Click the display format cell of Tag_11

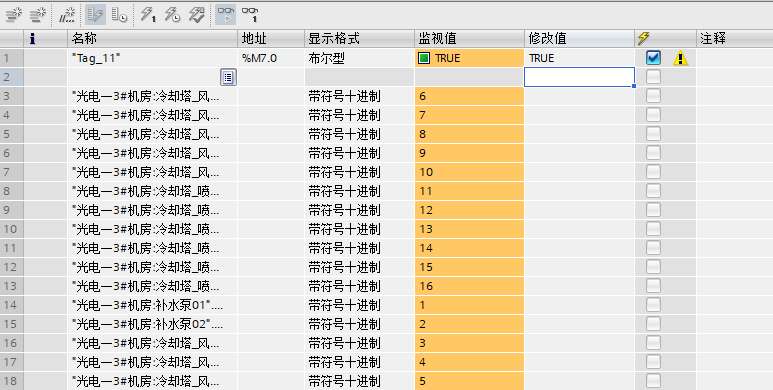[x=359, y=58]
